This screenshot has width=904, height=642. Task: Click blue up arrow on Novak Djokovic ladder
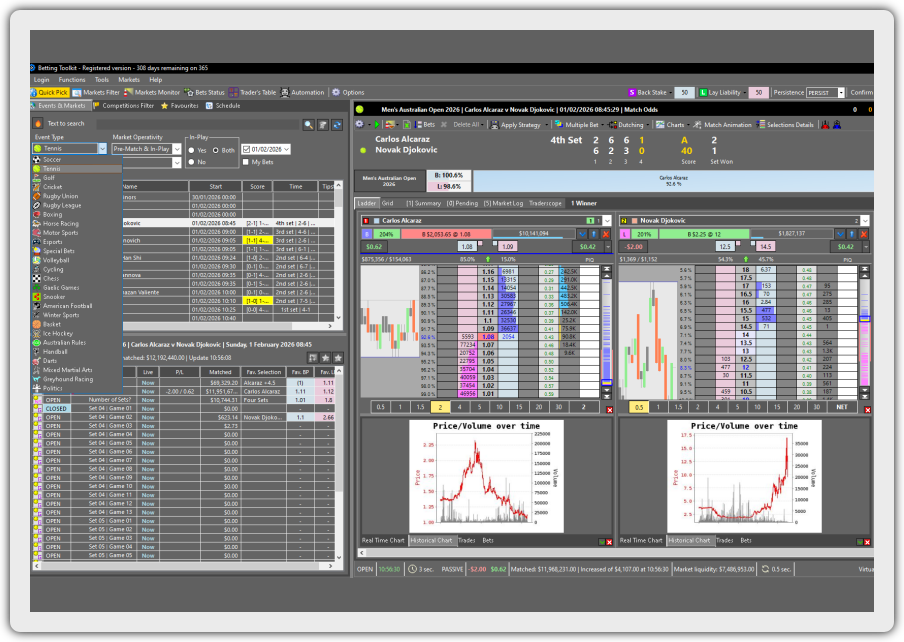[x=852, y=234]
